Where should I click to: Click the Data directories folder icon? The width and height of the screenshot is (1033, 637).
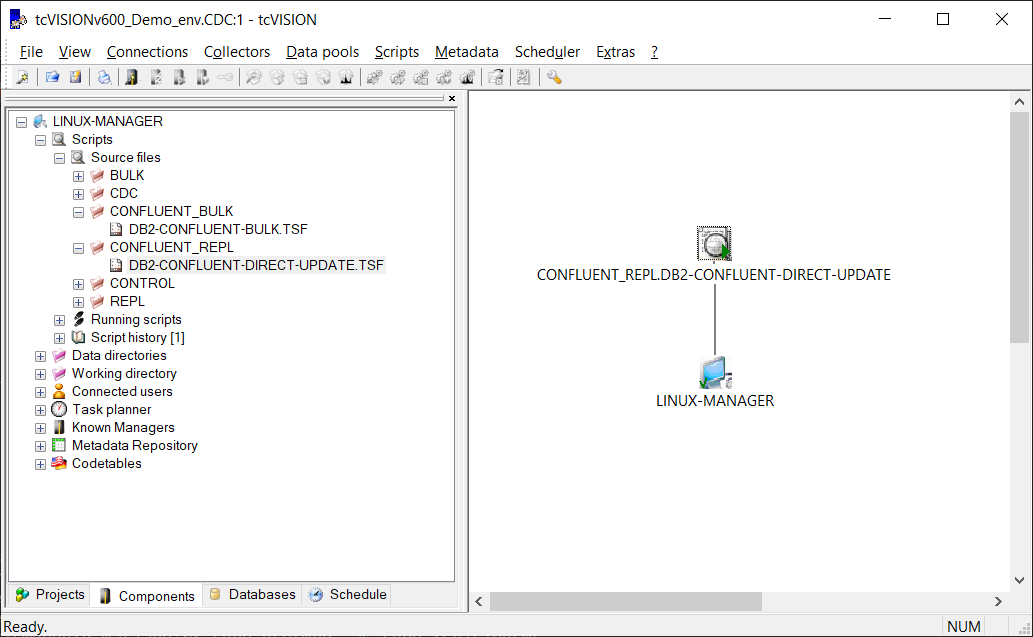pyautogui.click(x=59, y=356)
